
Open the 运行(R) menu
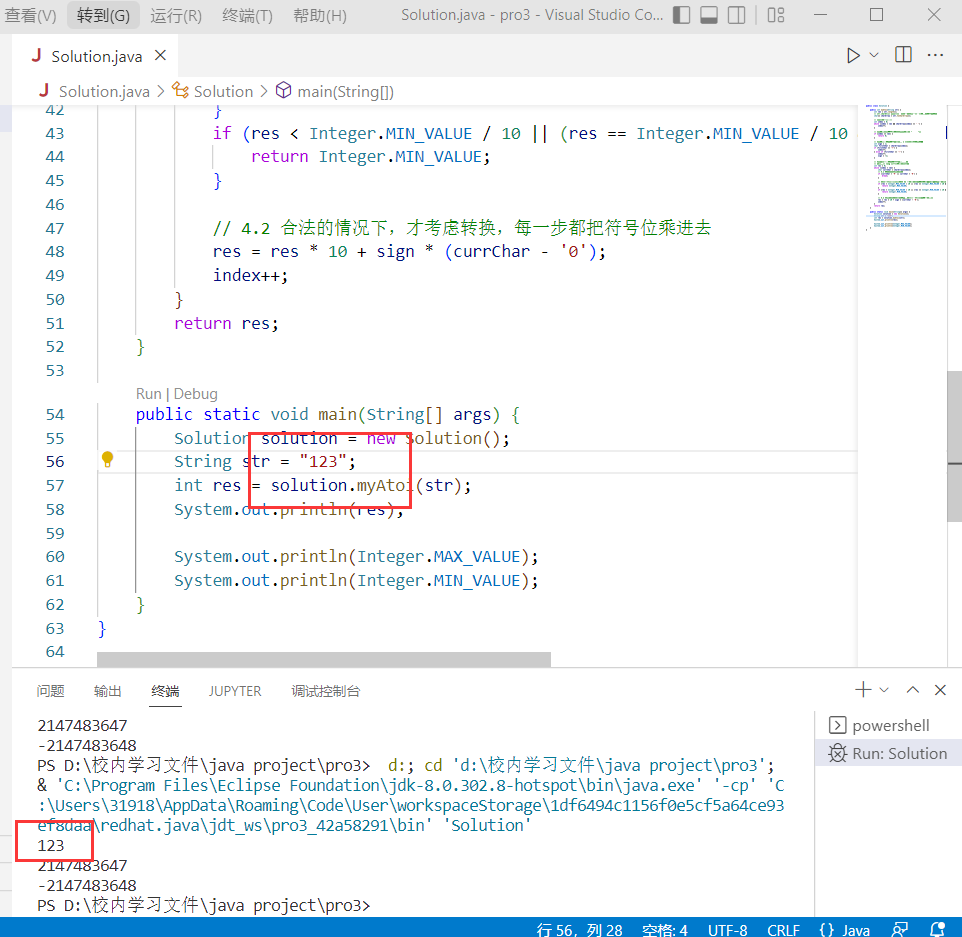pos(175,15)
